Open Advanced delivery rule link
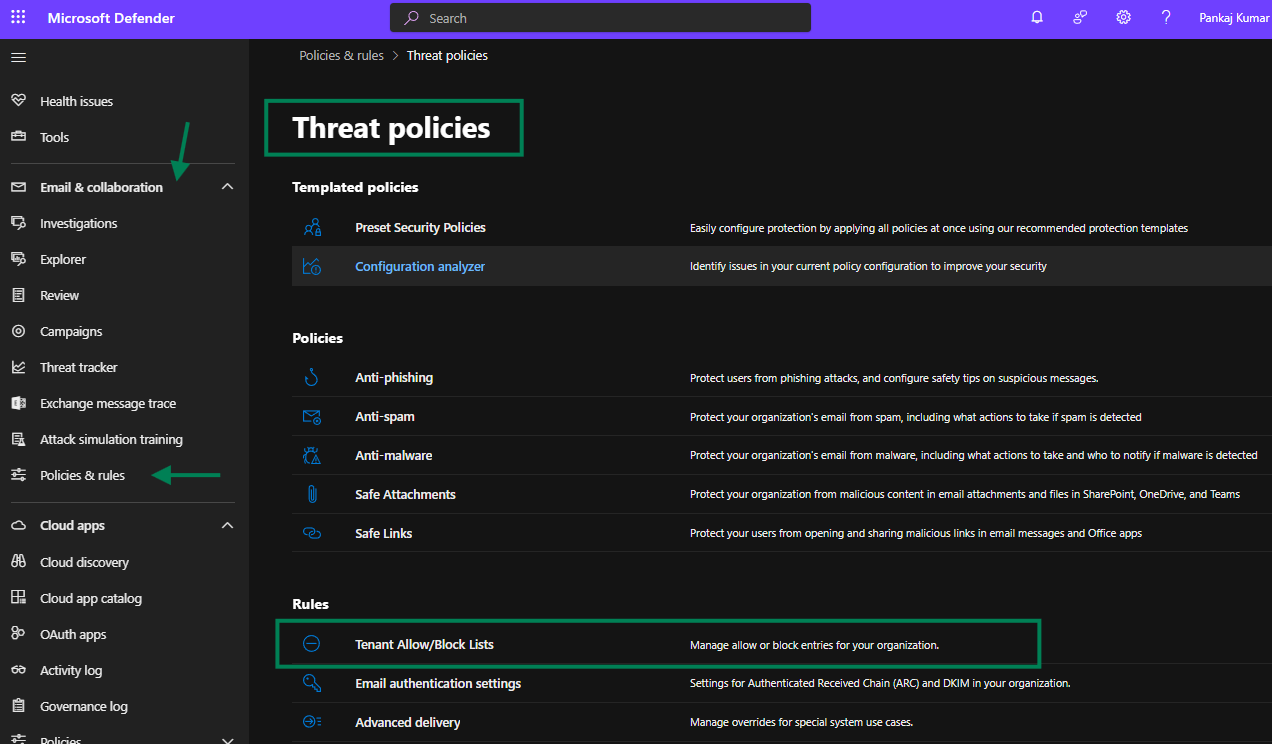This screenshot has width=1272, height=744. 408,722
